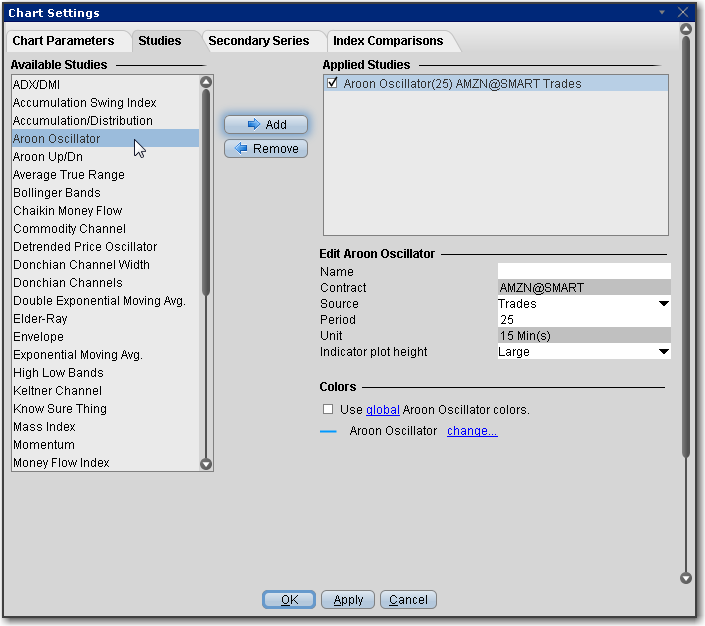Select Bollinger Bands in Available Studies

pos(57,193)
